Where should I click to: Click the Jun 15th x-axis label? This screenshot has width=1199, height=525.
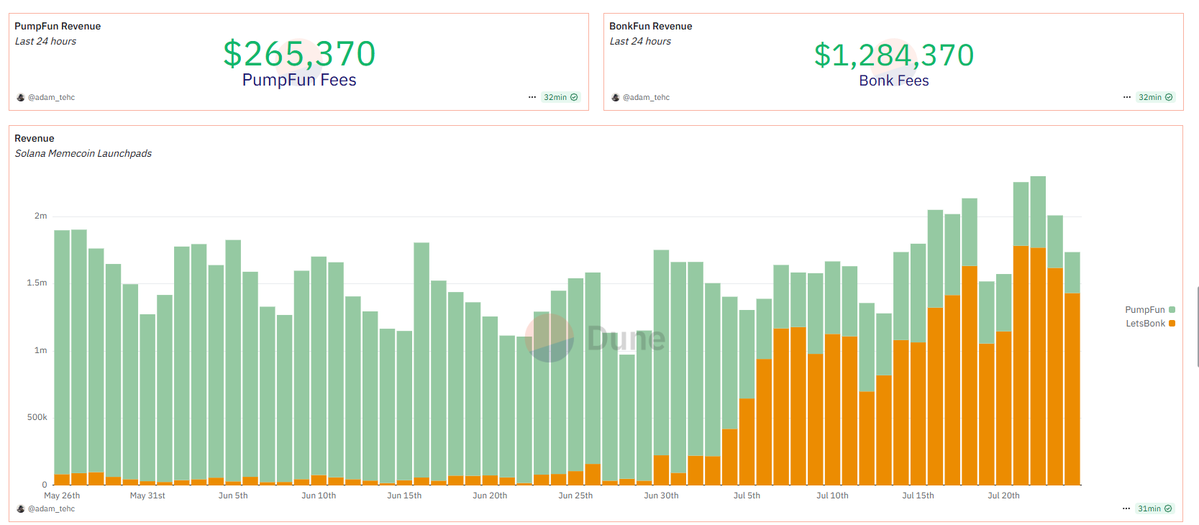[x=404, y=495]
